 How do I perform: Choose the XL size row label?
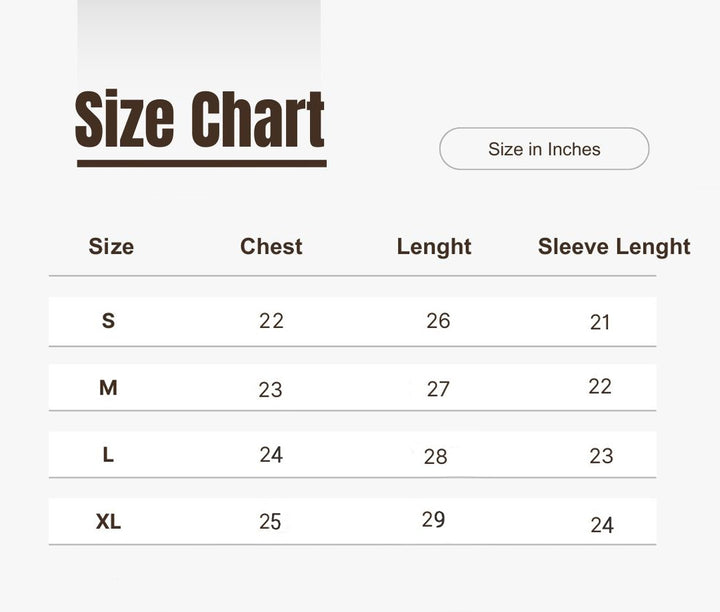(x=109, y=522)
